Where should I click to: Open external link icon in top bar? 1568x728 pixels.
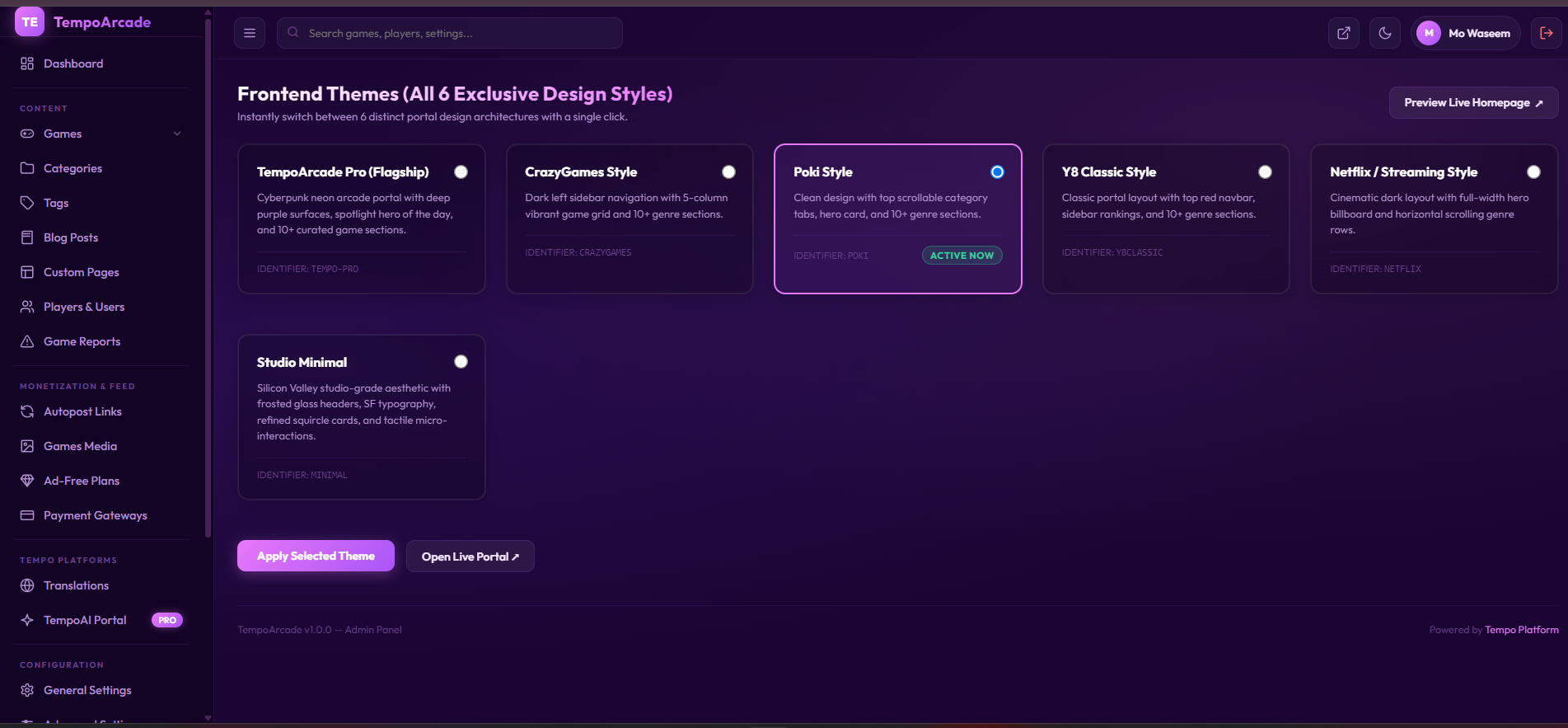1344,33
